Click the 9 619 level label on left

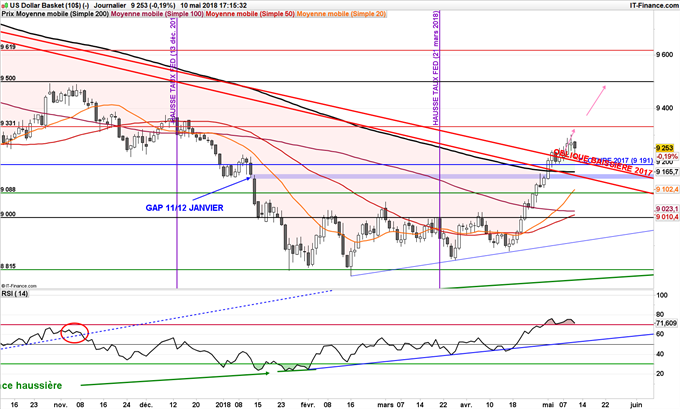8,47
